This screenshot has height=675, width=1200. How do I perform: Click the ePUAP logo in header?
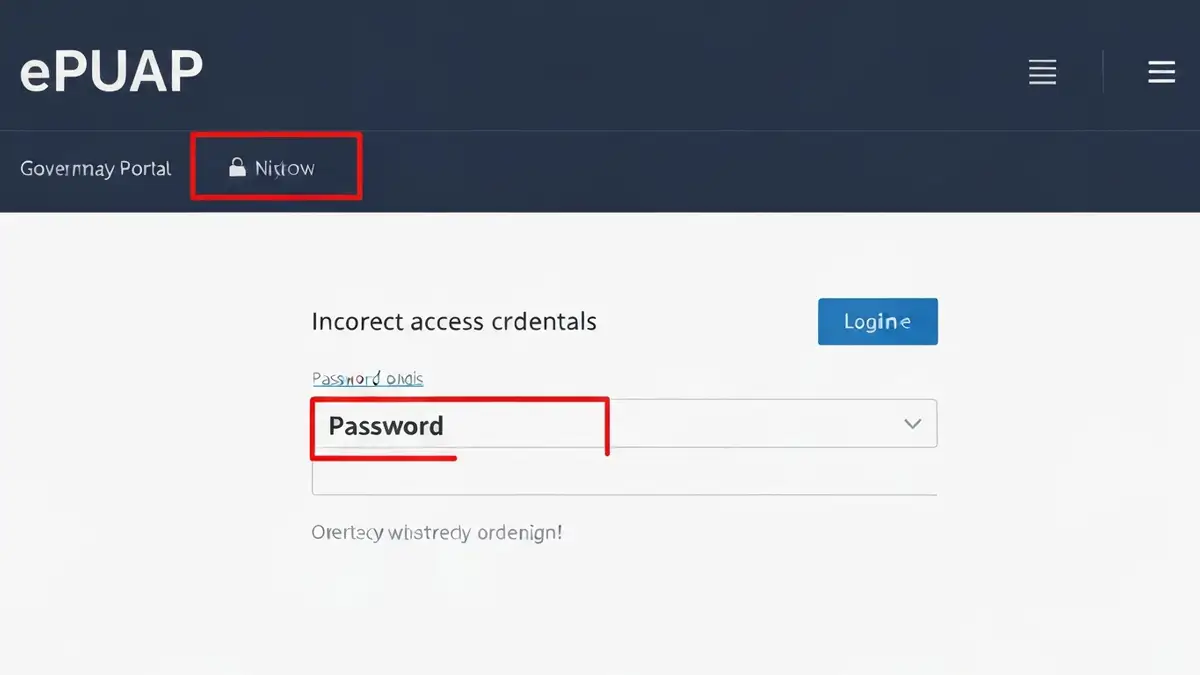(111, 71)
